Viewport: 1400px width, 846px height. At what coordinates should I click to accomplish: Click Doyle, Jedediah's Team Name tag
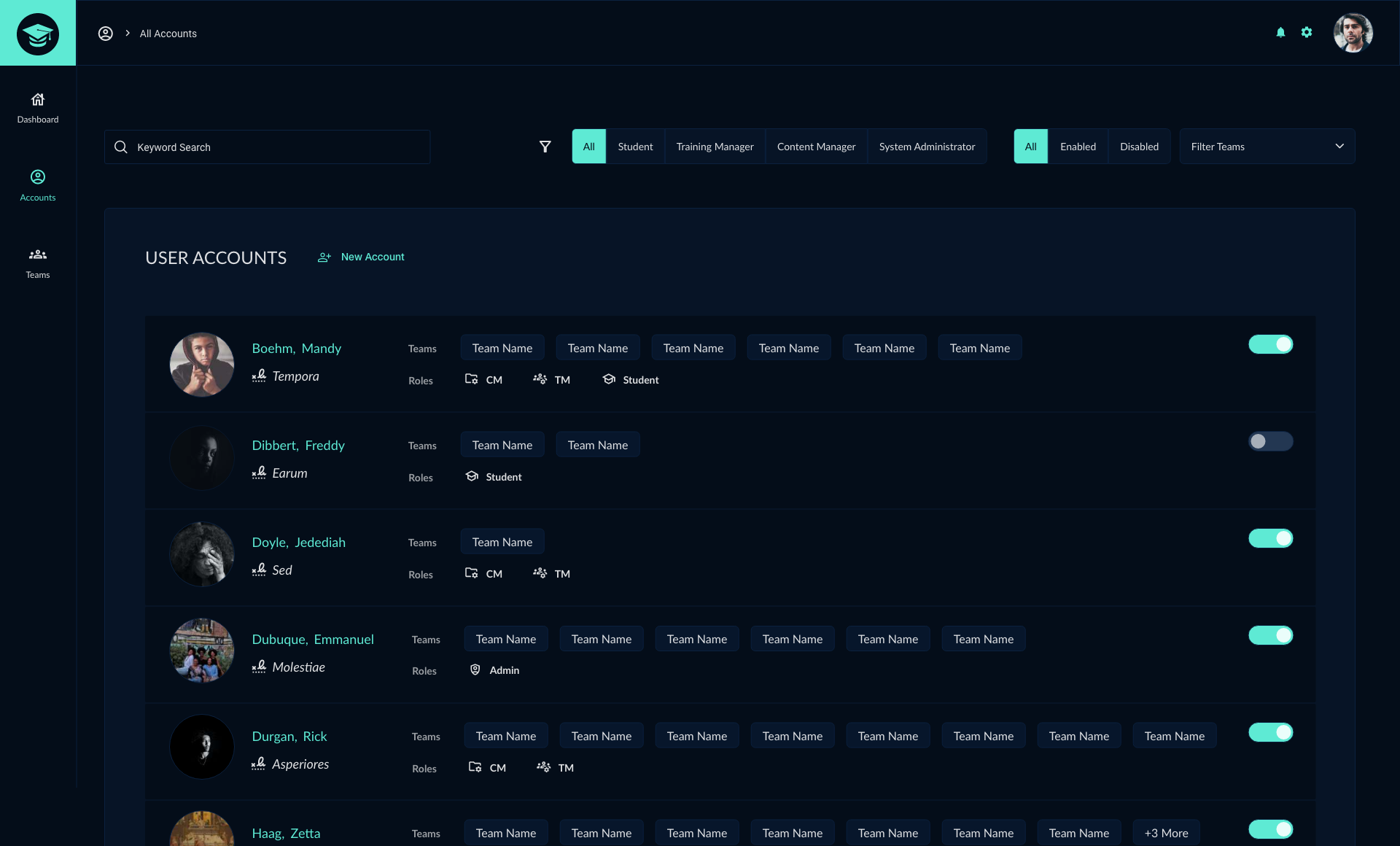click(x=502, y=542)
